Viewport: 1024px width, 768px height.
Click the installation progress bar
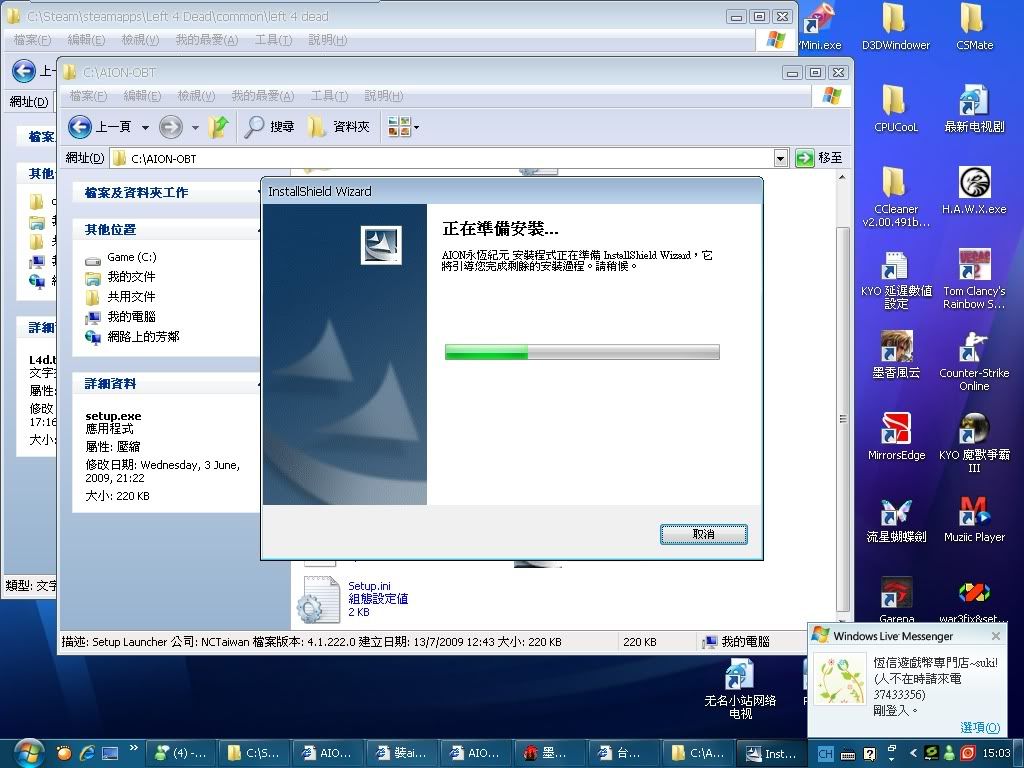582,352
